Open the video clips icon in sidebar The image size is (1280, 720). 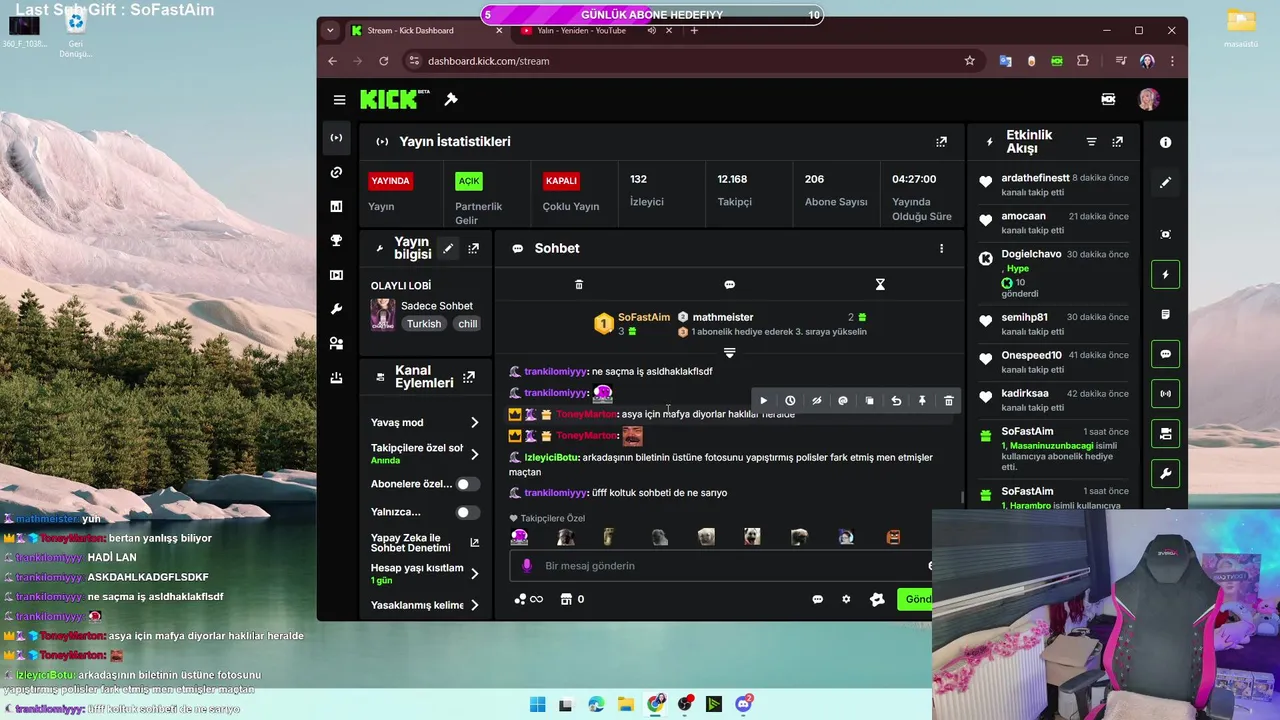click(337, 275)
